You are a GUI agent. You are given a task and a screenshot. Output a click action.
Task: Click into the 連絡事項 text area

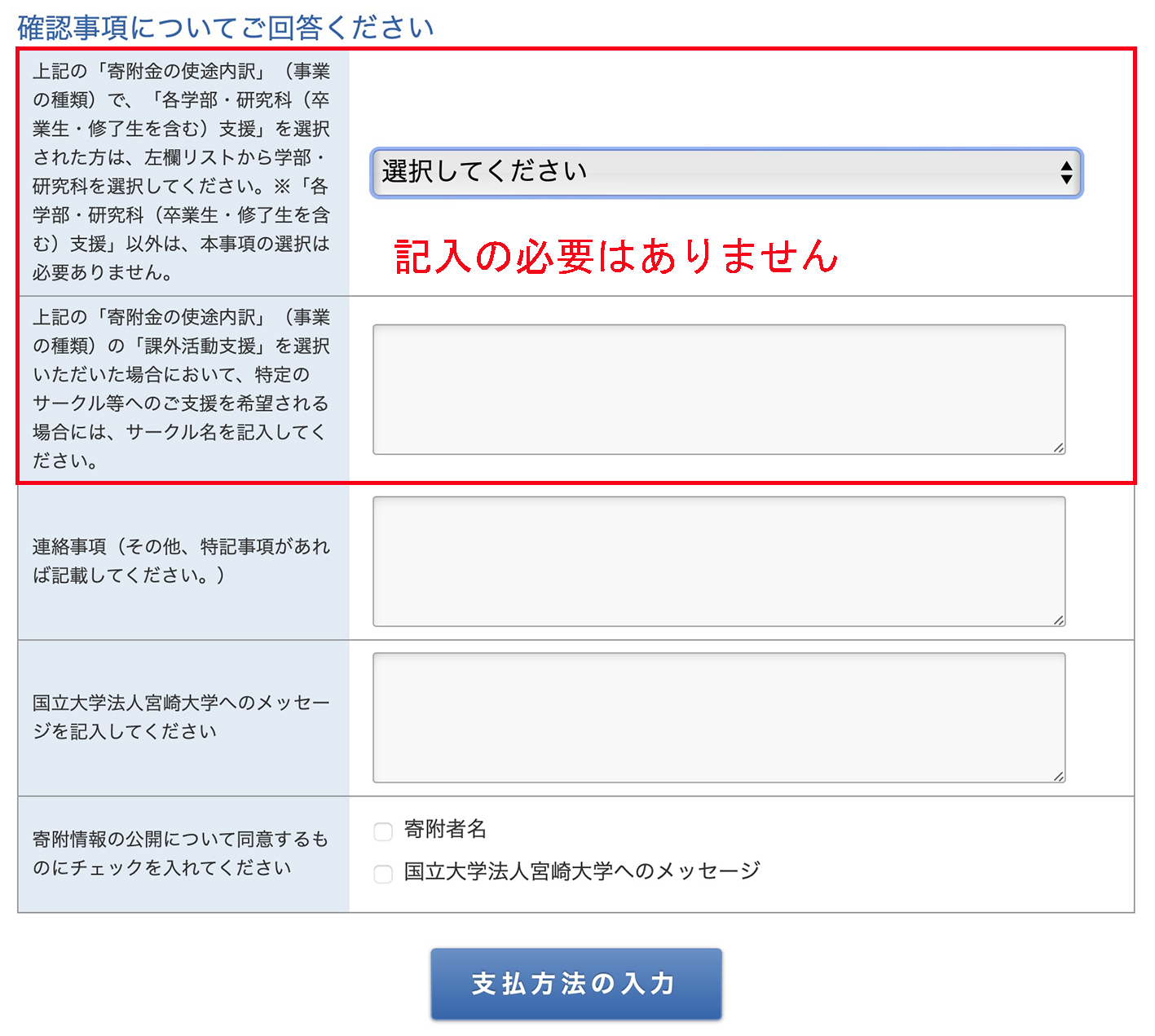point(718,561)
